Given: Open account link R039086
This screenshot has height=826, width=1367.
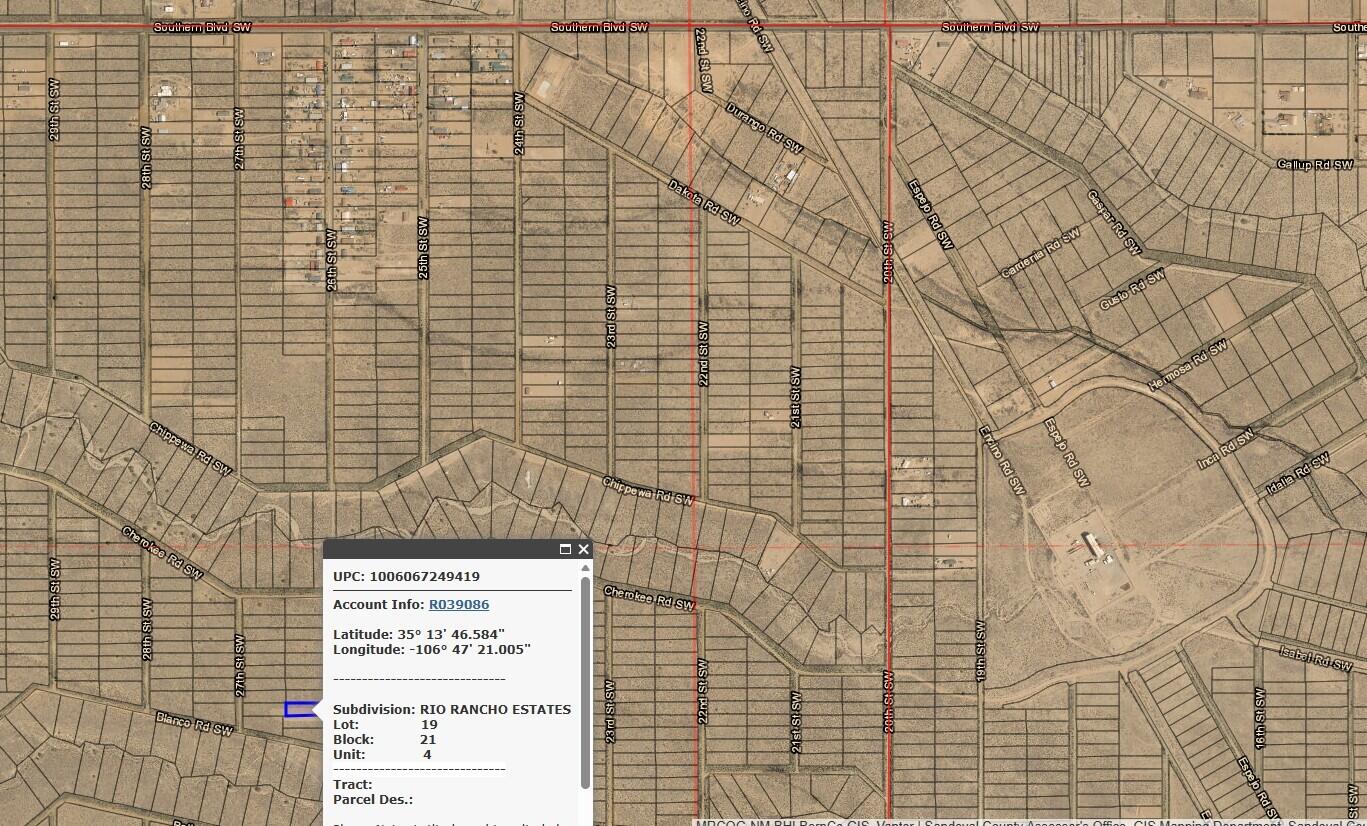Looking at the screenshot, I should pyautogui.click(x=459, y=604).
